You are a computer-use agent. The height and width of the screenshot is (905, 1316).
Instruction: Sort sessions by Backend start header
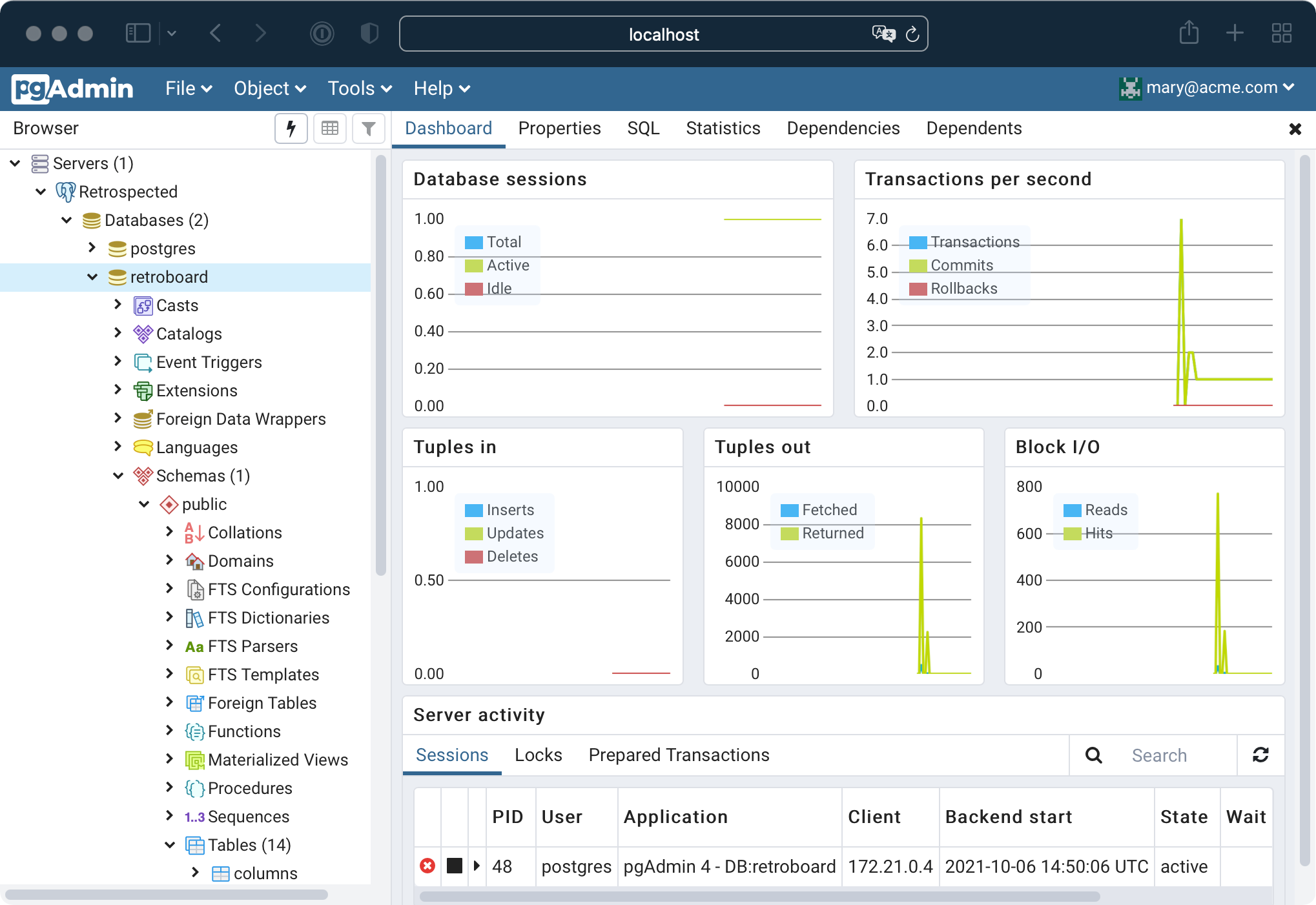pos(1047,817)
